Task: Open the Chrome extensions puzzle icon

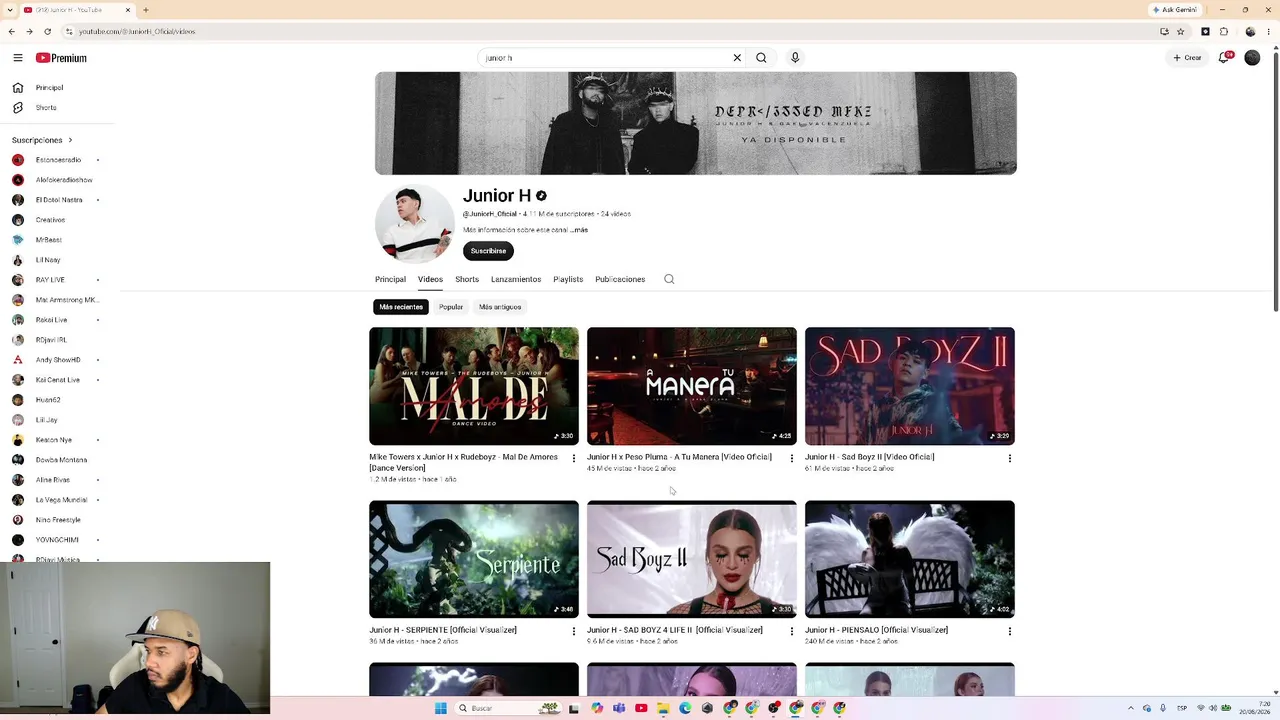Action: (1224, 31)
